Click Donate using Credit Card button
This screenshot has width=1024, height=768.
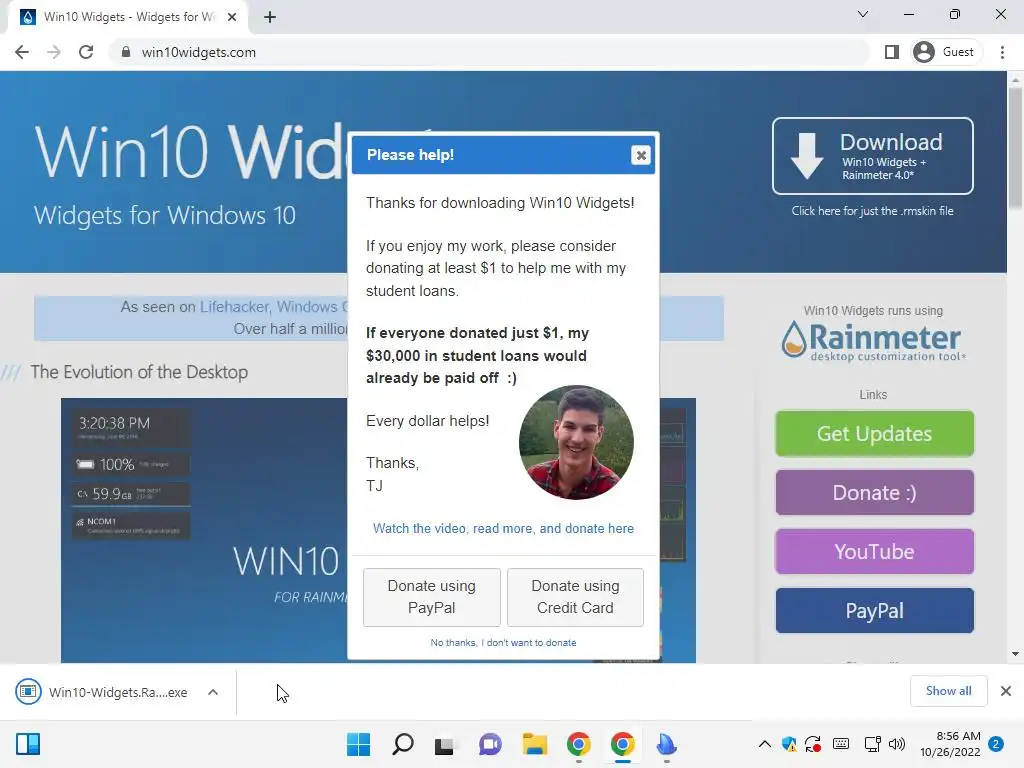(x=575, y=597)
